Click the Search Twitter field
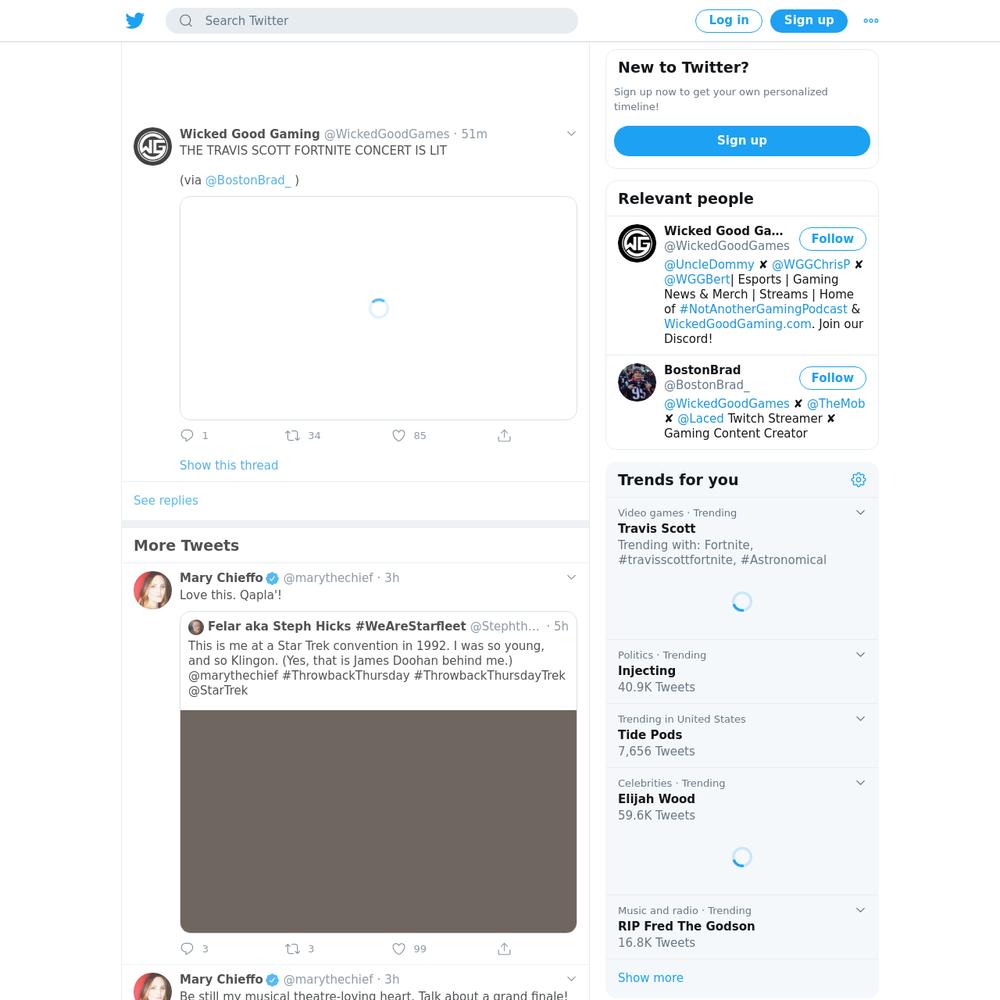The height and width of the screenshot is (1000, 1000). point(371,20)
